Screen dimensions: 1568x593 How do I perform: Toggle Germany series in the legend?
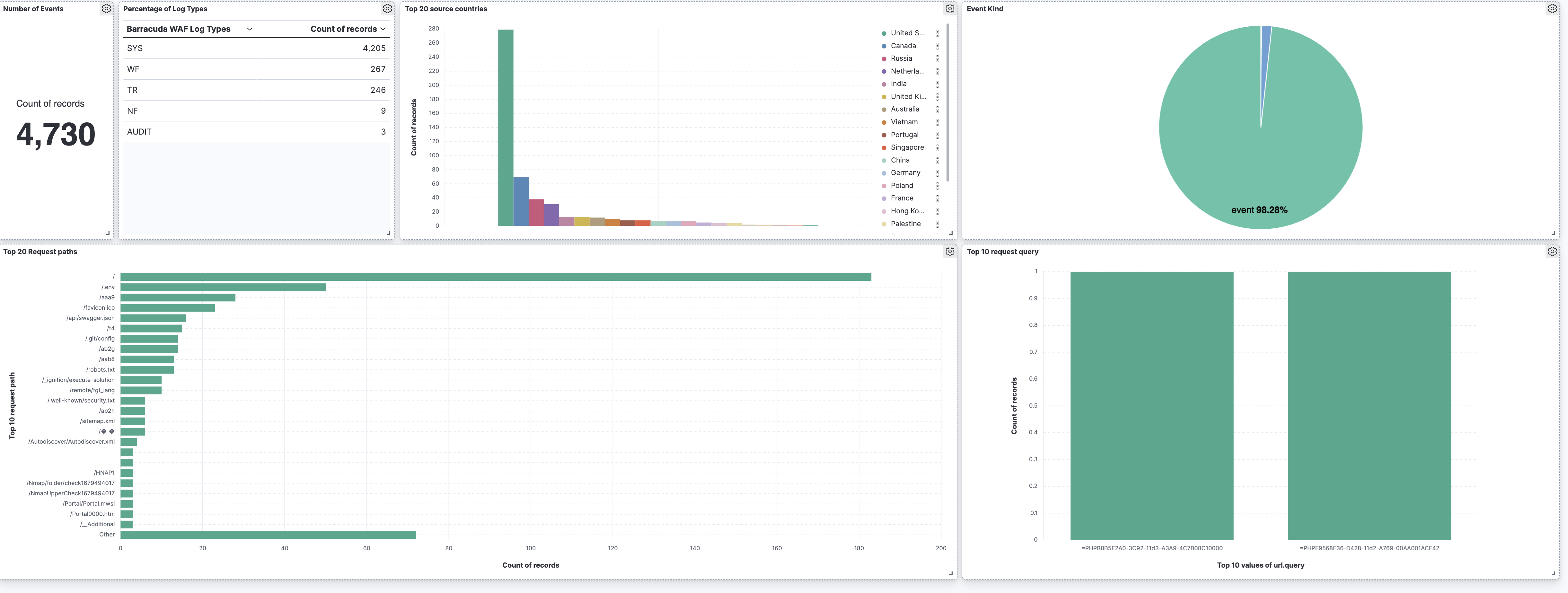click(905, 173)
